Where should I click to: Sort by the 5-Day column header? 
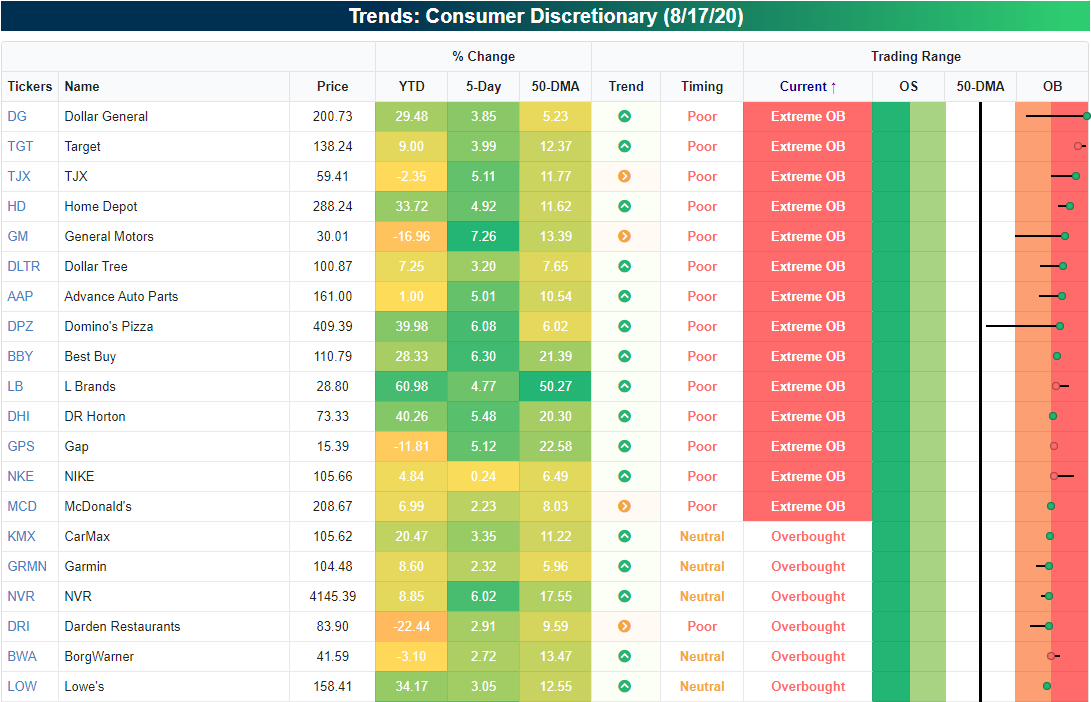click(483, 86)
